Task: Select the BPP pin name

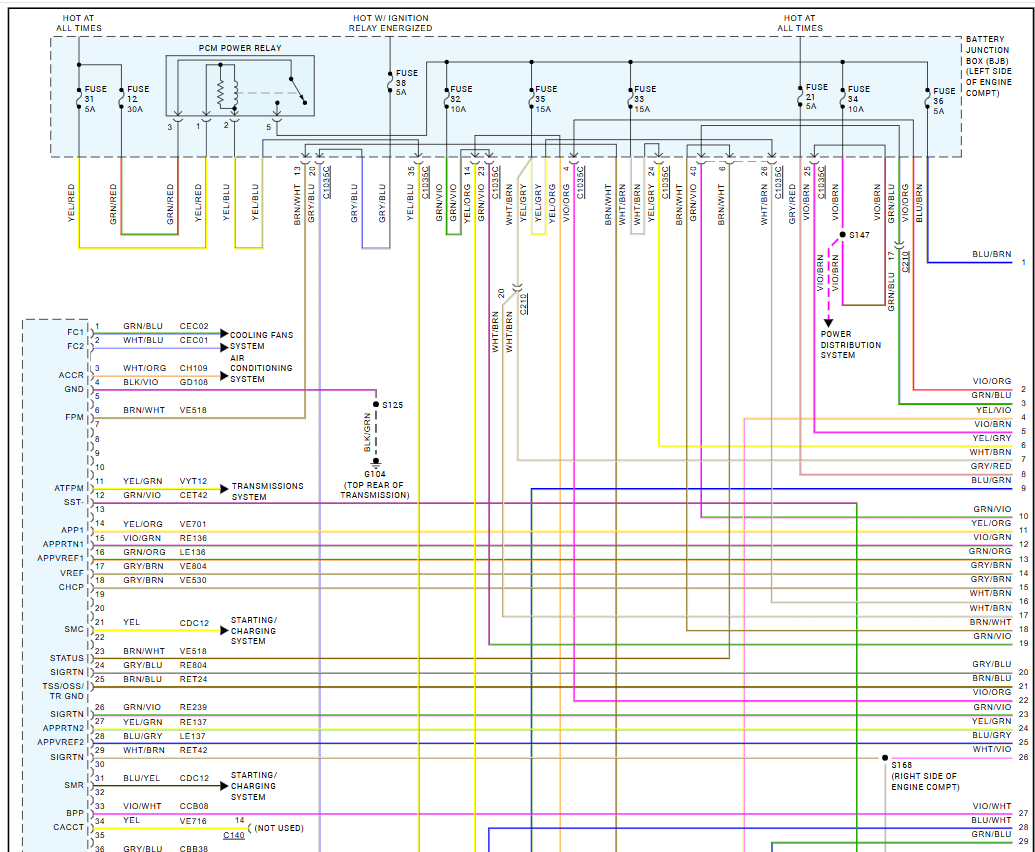Action: (75, 813)
